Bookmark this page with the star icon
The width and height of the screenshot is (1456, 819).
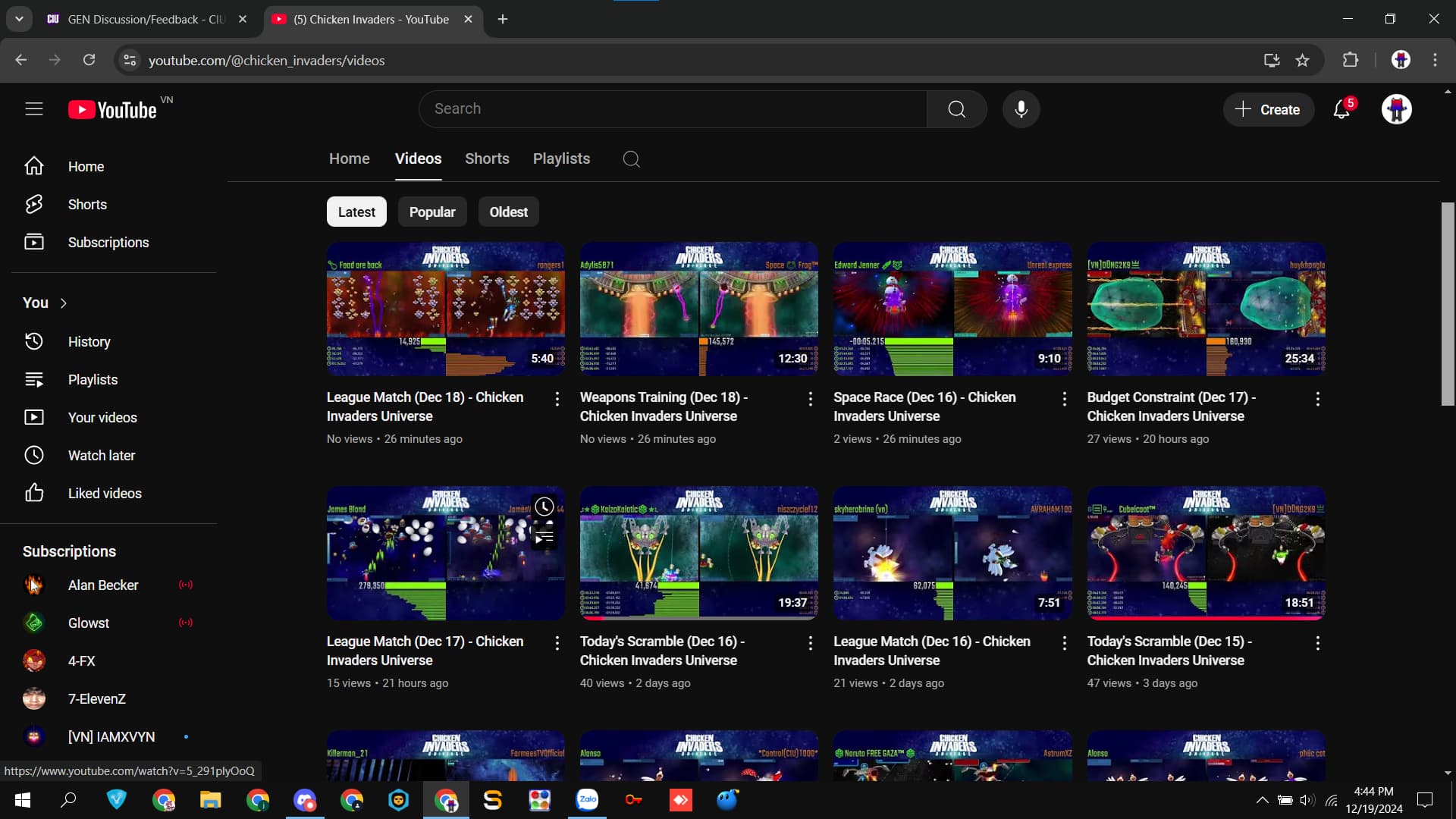point(1302,61)
